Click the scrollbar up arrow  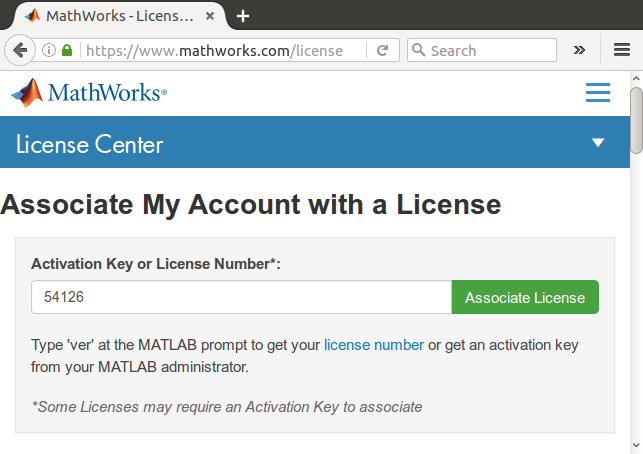(636, 78)
